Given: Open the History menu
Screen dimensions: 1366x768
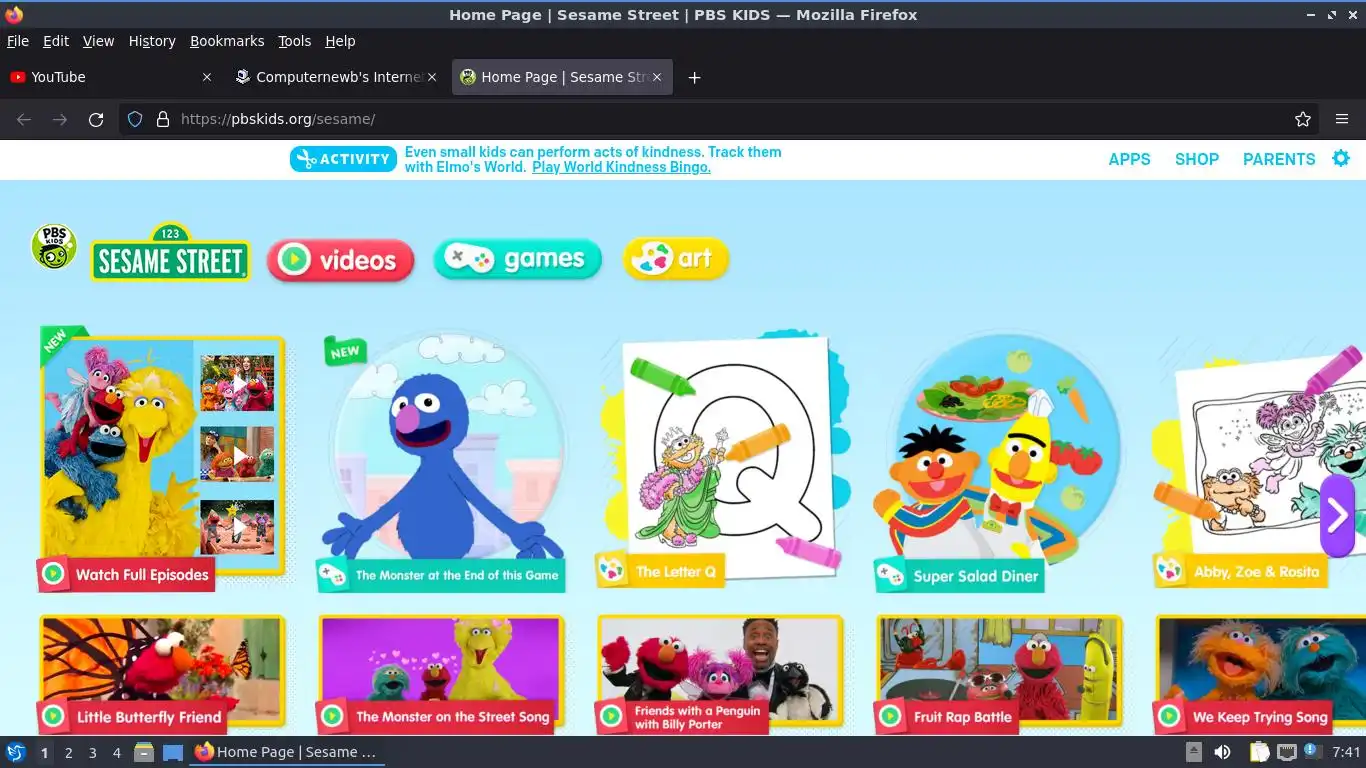Looking at the screenshot, I should [x=152, y=41].
